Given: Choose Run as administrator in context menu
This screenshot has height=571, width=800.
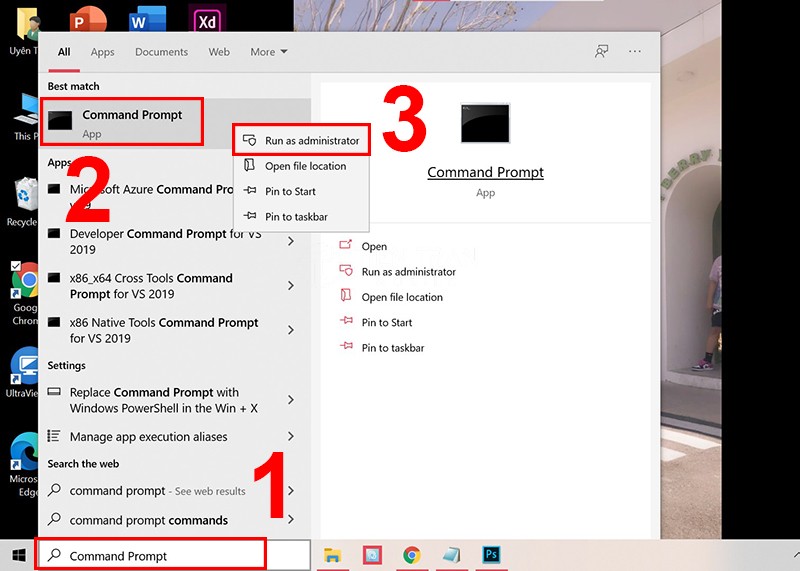Looking at the screenshot, I should (310, 141).
